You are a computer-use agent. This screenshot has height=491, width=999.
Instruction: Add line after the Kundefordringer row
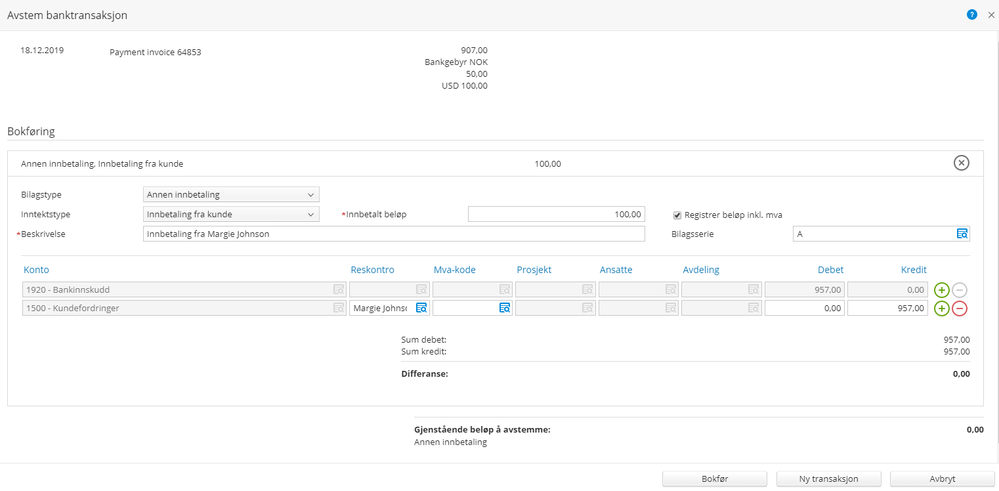(x=941, y=309)
